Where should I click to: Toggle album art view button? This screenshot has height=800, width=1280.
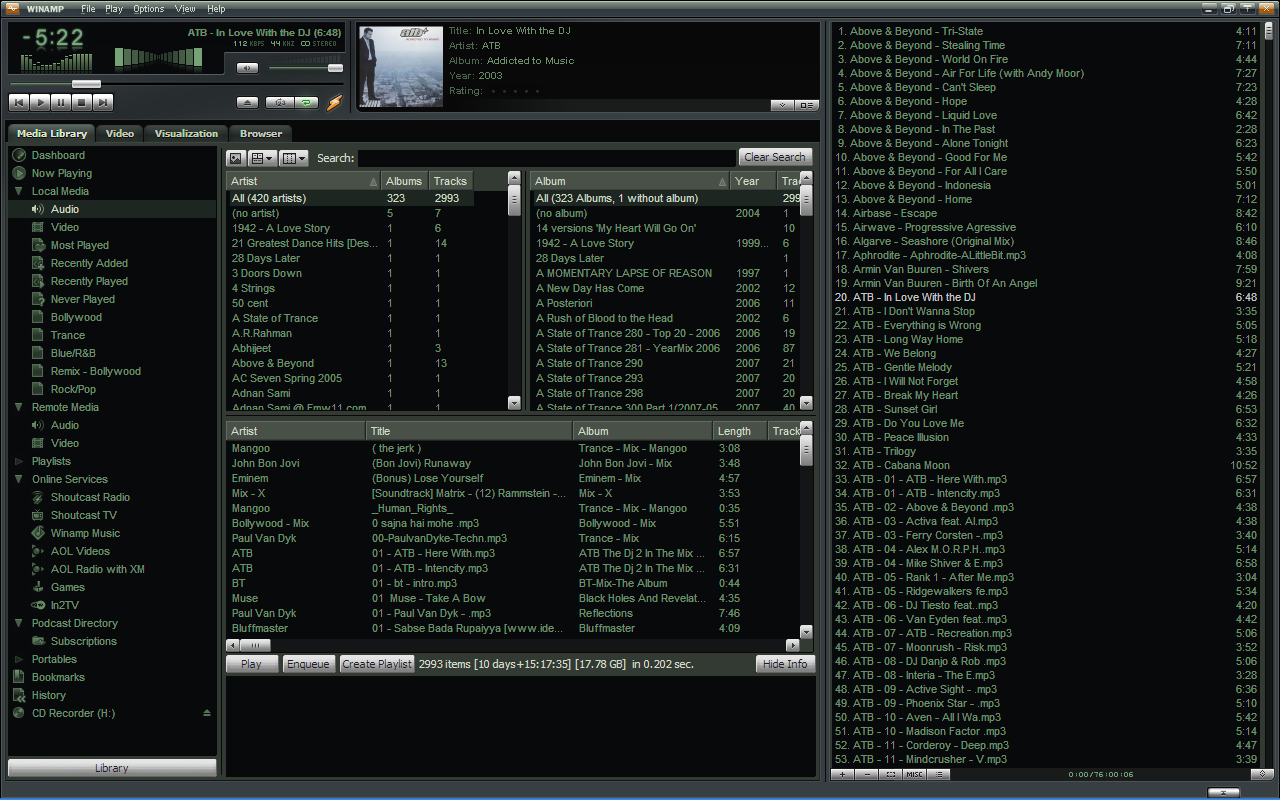tap(236, 158)
